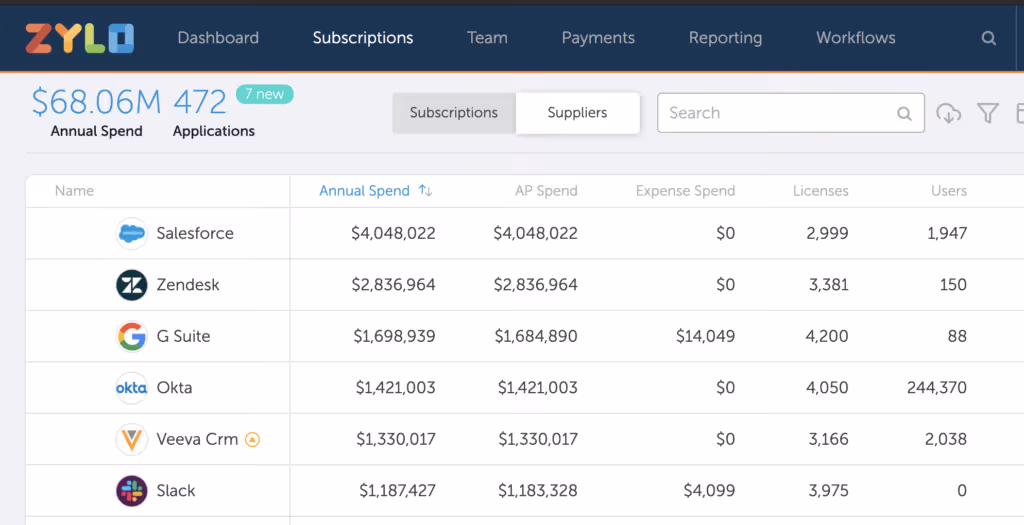
Task: Sort by the Licenses column header
Action: click(820, 191)
